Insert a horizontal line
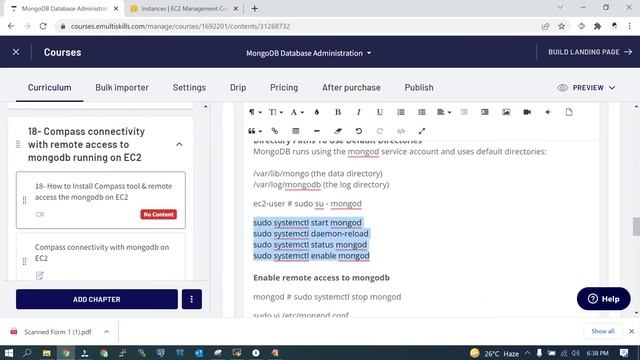The image size is (640, 360). [317, 131]
